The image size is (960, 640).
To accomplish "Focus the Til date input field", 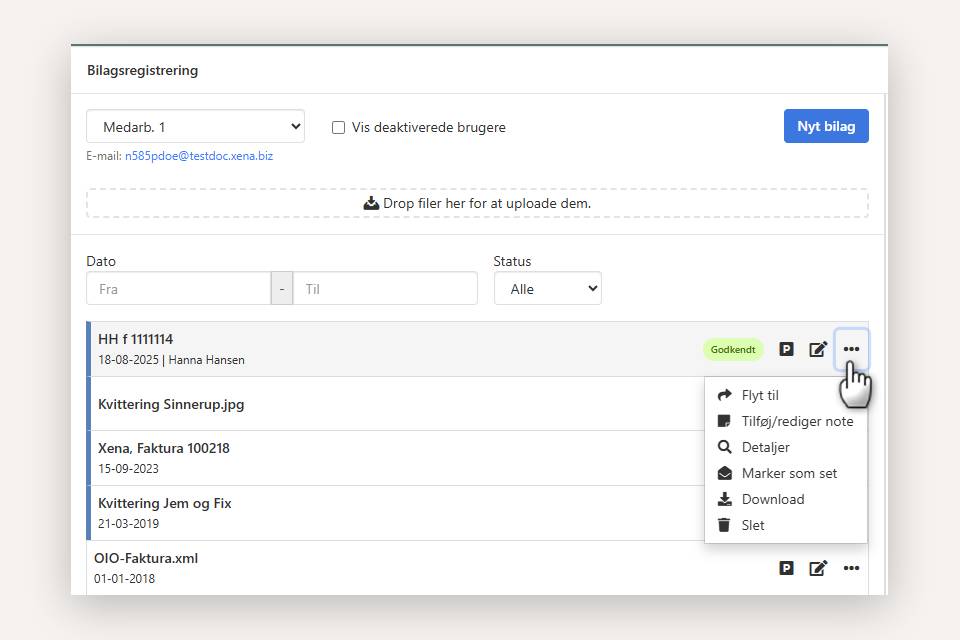I will tap(385, 289).
